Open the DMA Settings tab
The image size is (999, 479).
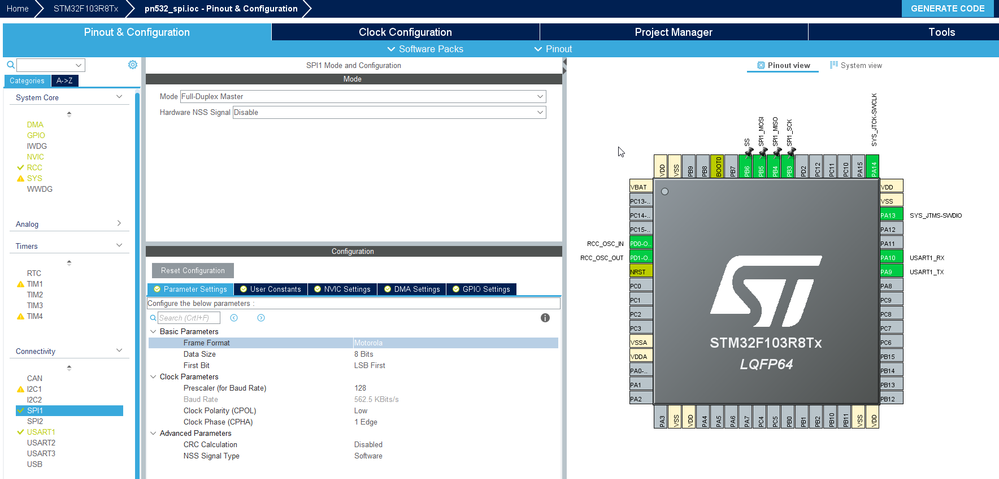[x=412, y=289]
